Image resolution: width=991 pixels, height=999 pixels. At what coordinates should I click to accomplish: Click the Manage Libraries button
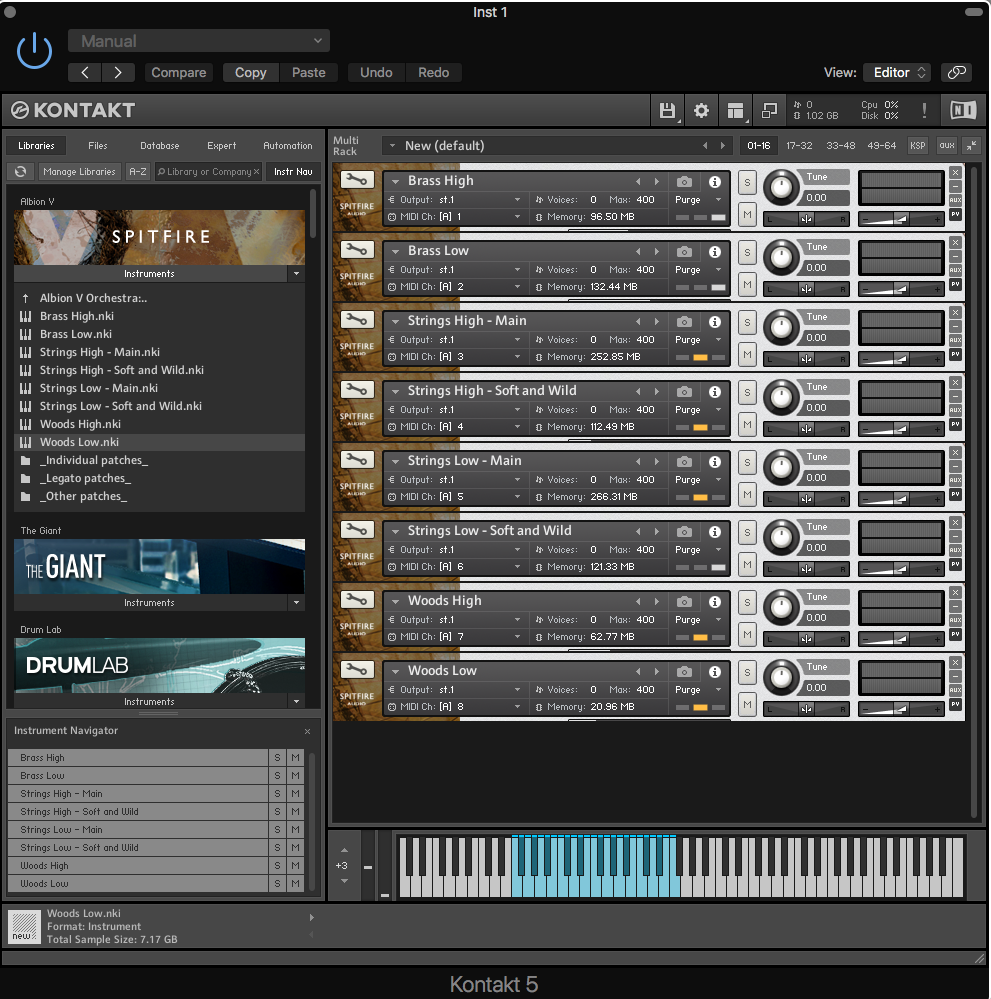[80, 171]
